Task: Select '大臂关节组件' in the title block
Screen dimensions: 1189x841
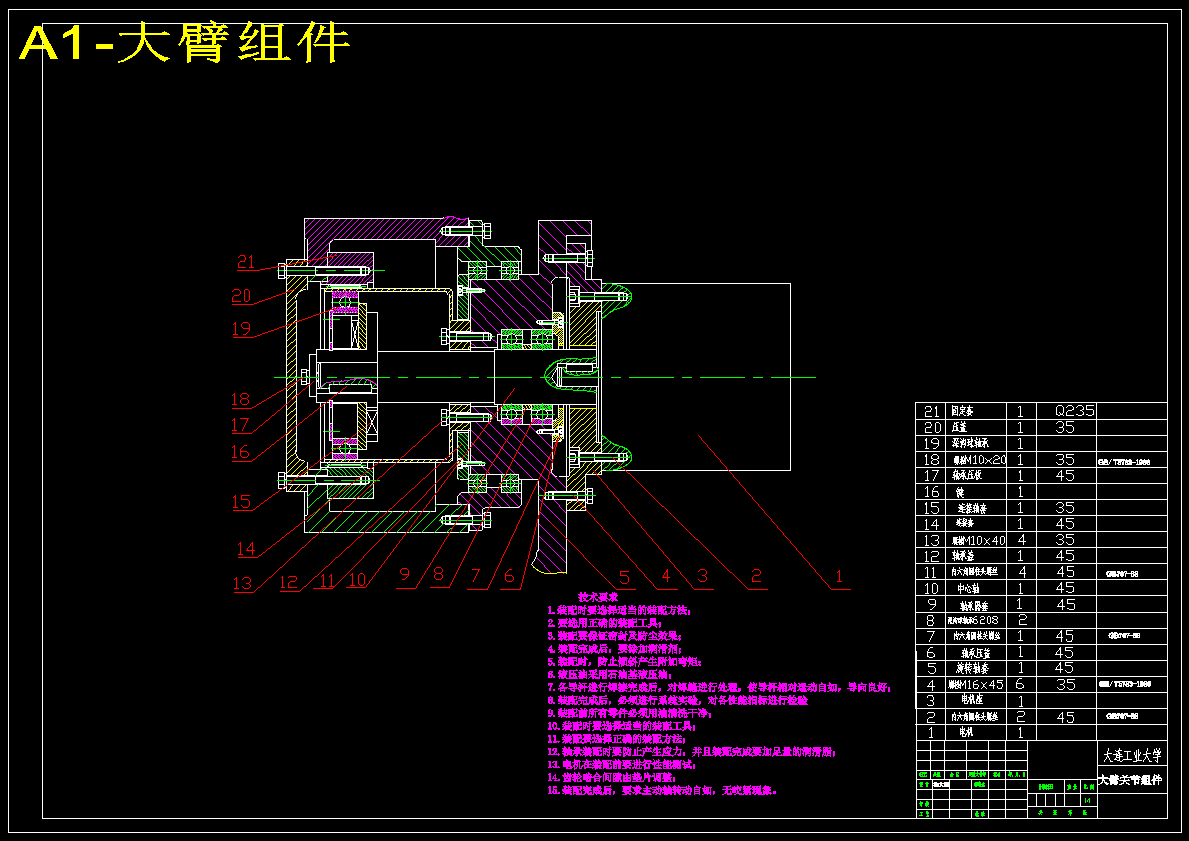Action: point(1131,780)
